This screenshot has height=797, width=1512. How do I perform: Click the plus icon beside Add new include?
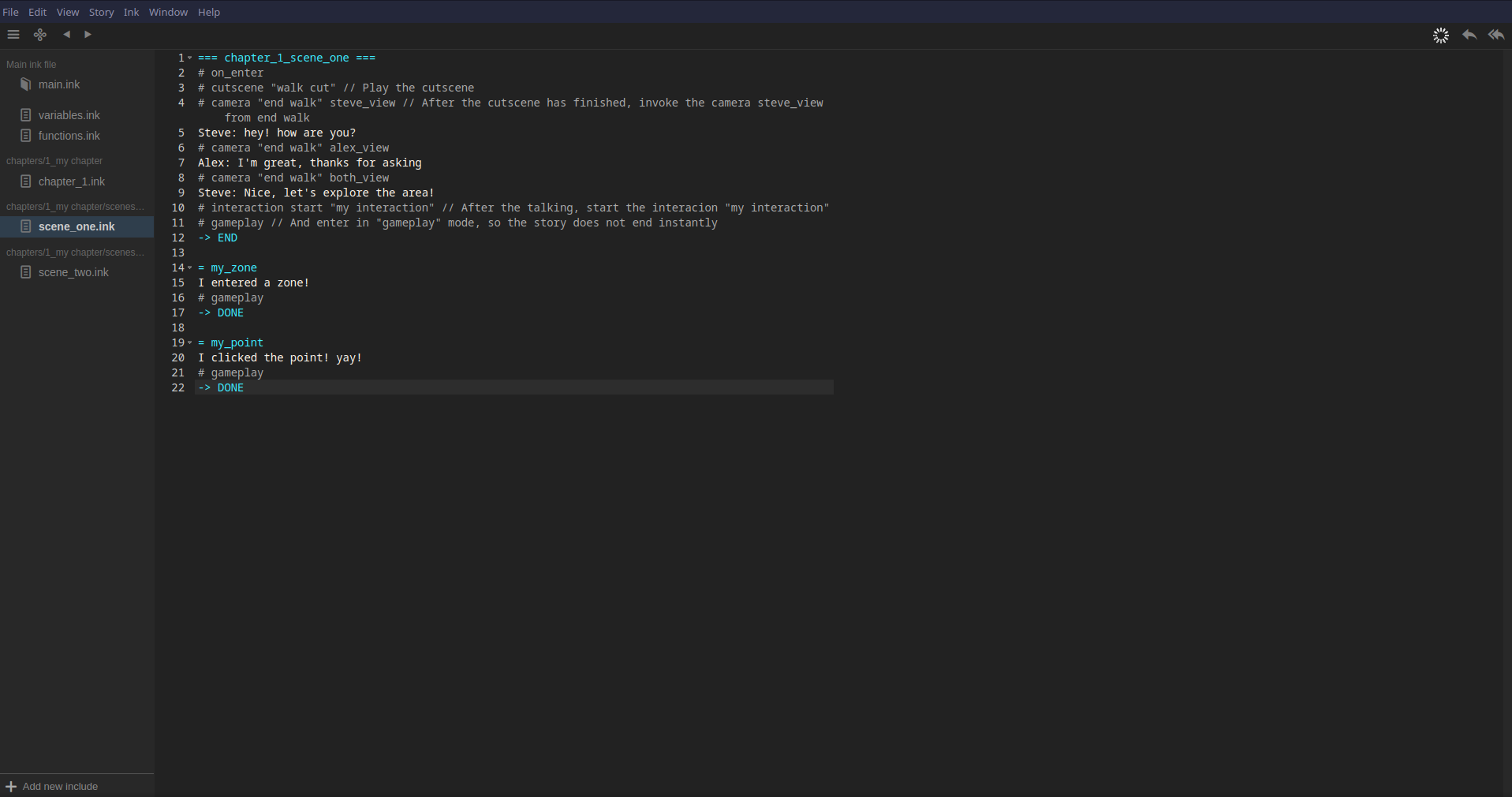(x=11, y=787)
